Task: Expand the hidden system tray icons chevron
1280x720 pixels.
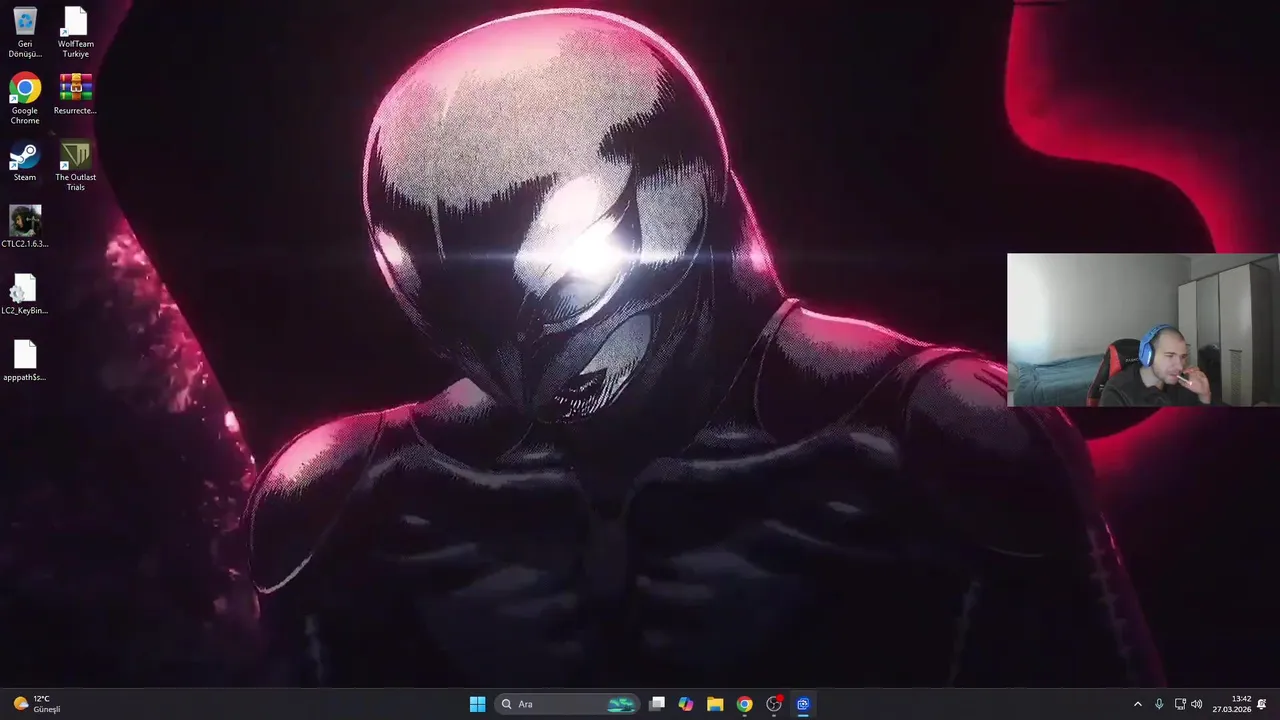Action: pos(1137,704)
